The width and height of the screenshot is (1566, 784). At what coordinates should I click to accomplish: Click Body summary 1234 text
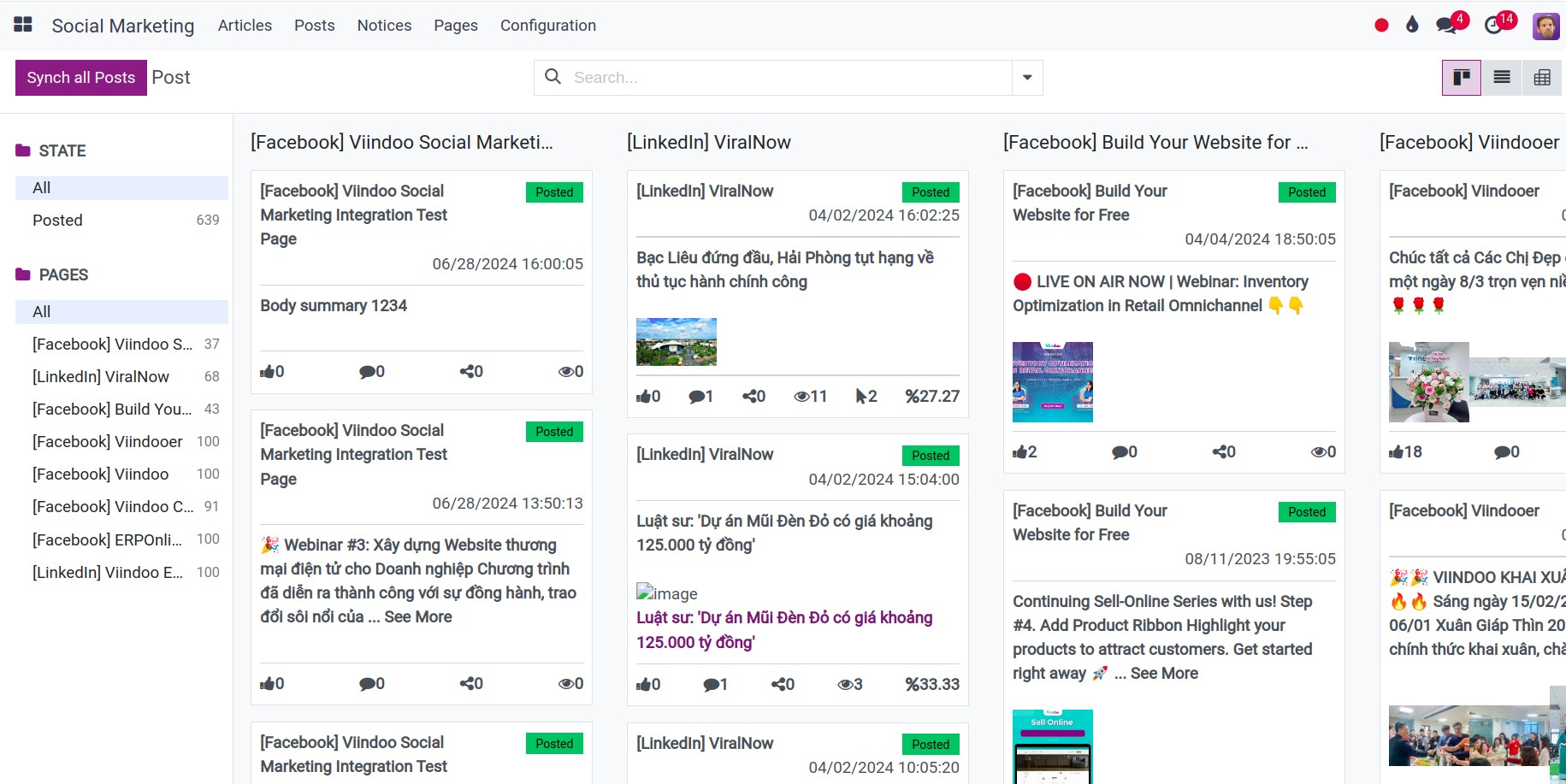334,305
